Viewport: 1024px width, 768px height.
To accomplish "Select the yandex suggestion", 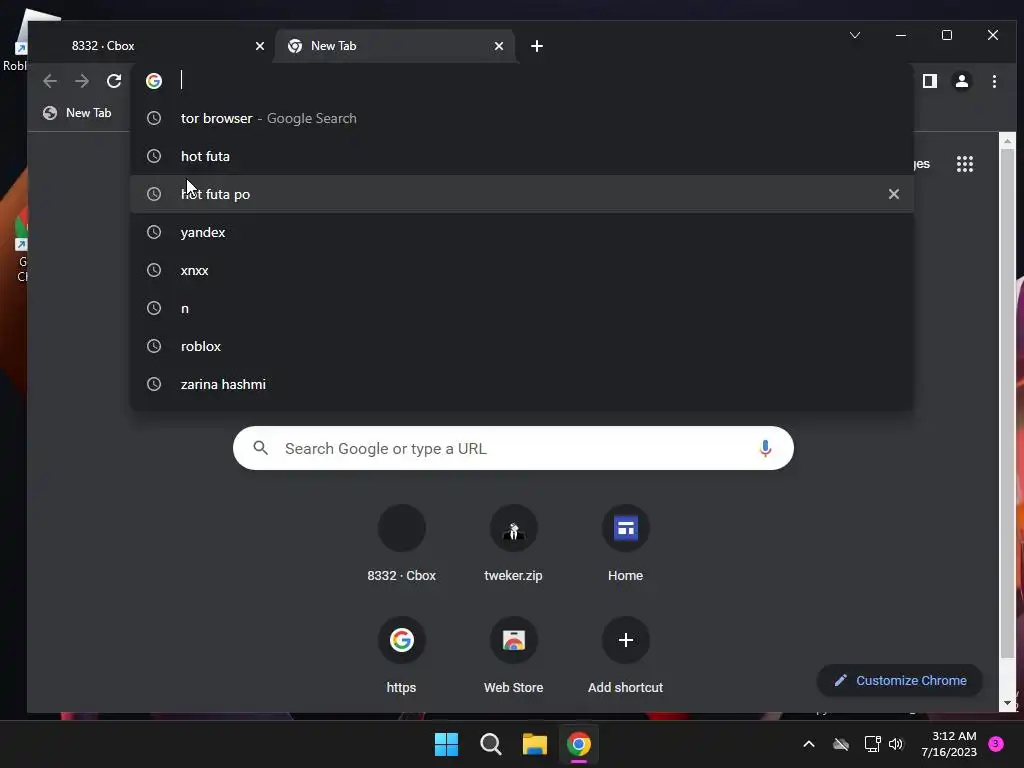I will [x=522, y=232].
